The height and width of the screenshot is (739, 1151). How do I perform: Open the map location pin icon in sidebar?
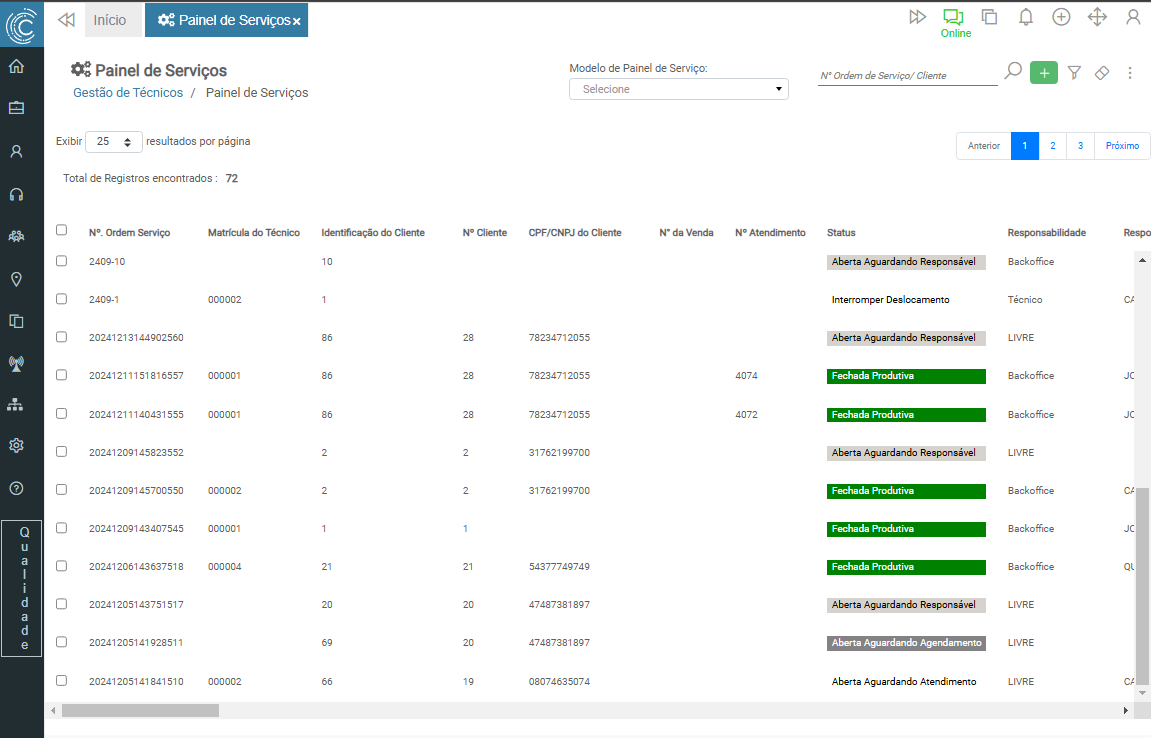tap(16, 279)
